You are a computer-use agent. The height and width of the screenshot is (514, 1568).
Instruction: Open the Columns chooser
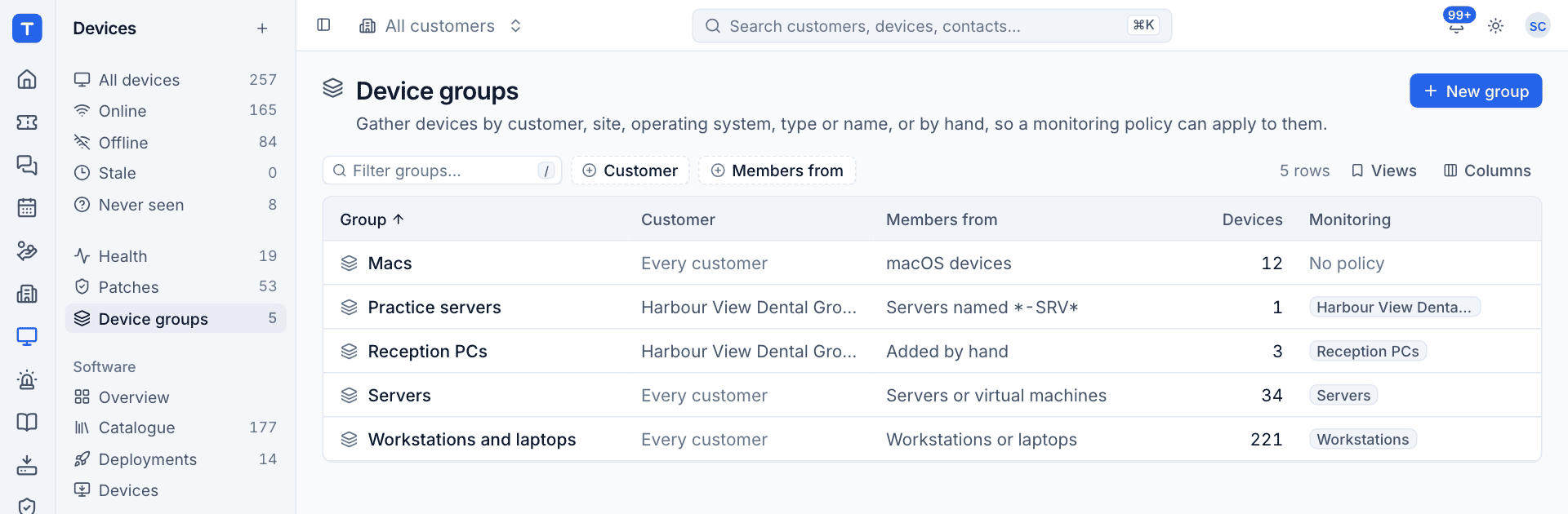(x=1487, y=171)
